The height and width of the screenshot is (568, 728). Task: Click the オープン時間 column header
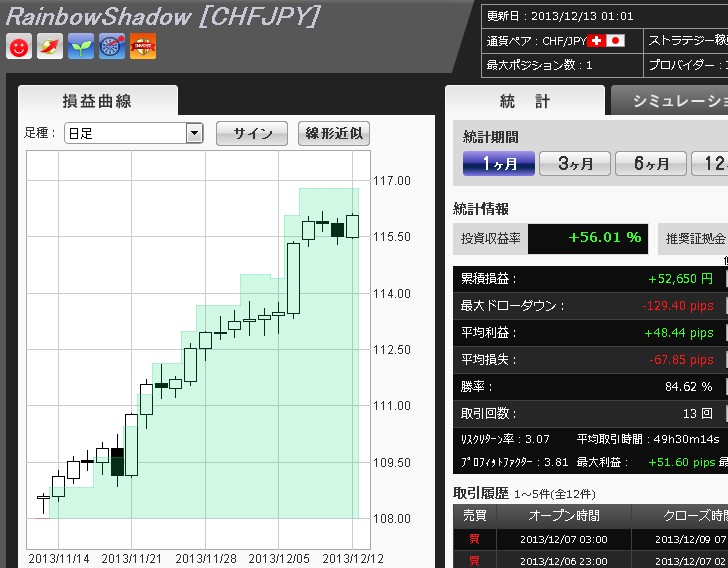tap(564, 516)
